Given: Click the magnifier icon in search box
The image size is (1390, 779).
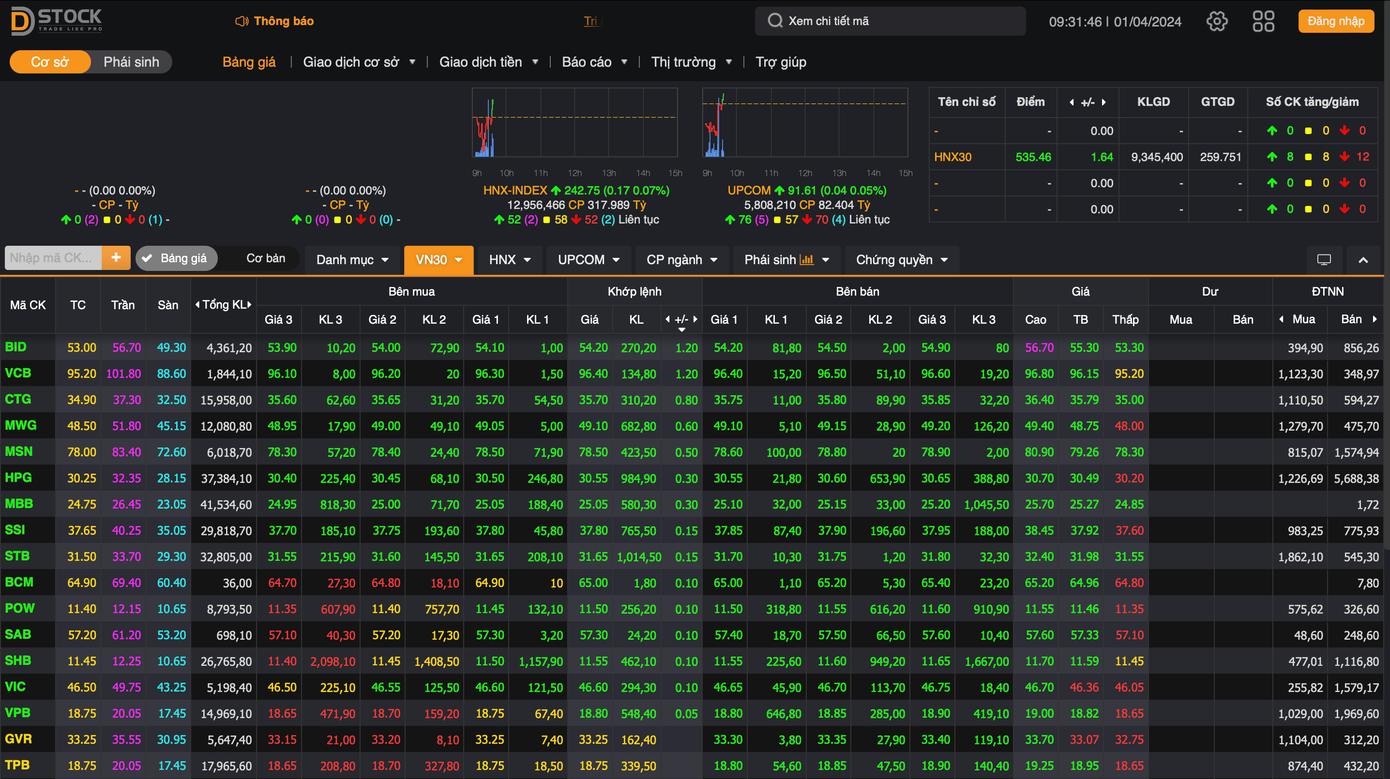Looking at the screenshot, I should (775, 21).
